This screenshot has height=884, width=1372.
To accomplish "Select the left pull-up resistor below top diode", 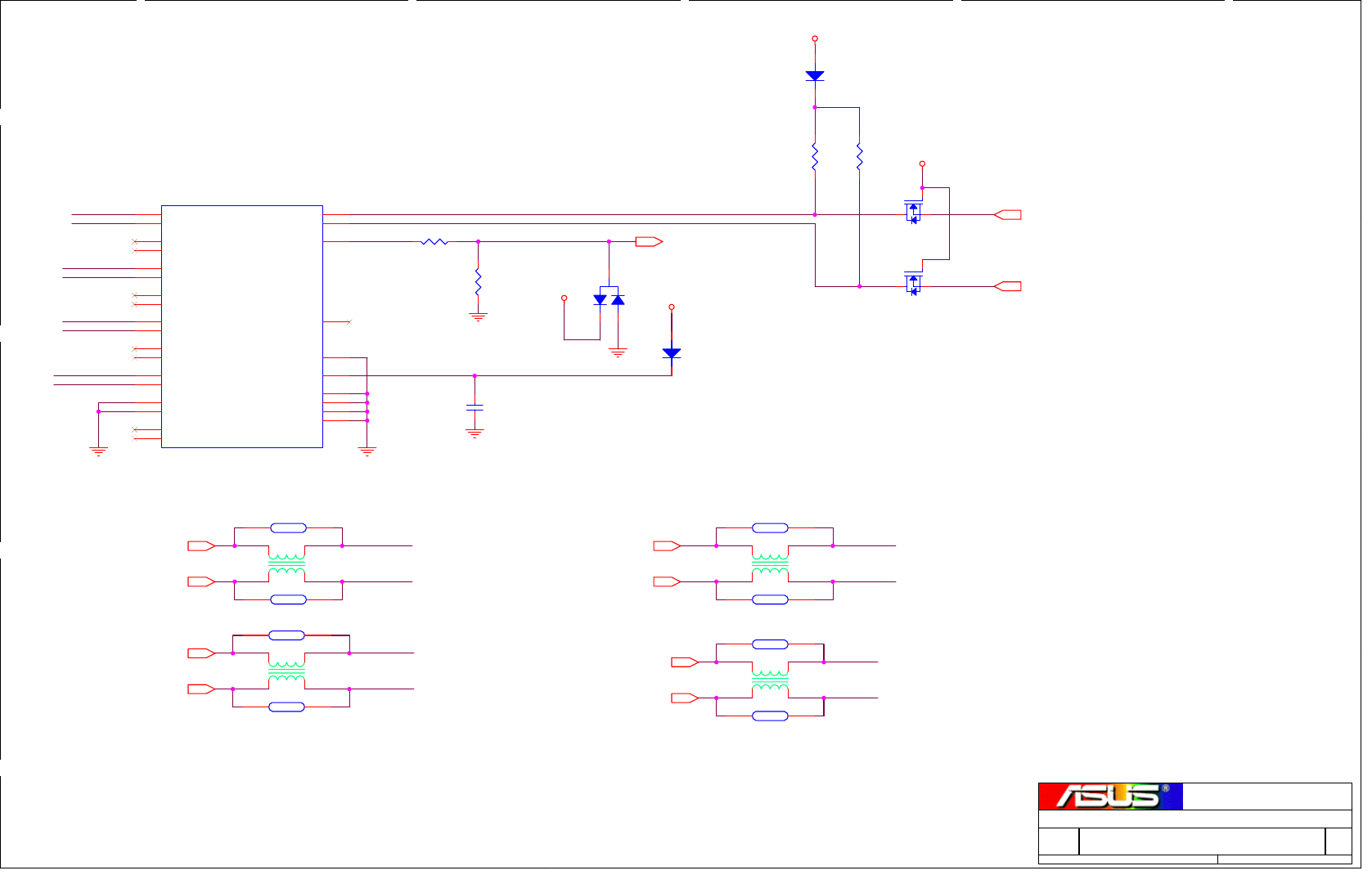I will tap(815, 156).
